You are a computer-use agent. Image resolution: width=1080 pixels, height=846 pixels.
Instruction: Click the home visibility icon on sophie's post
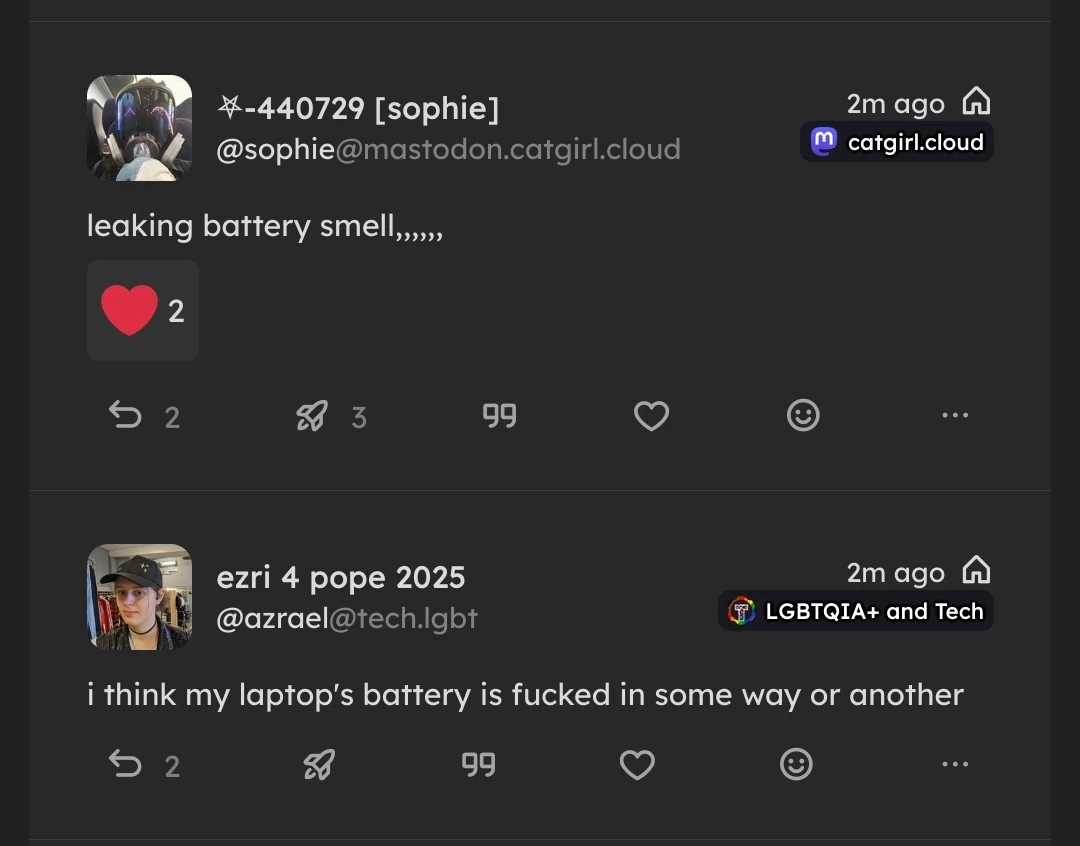pos(977,101)
